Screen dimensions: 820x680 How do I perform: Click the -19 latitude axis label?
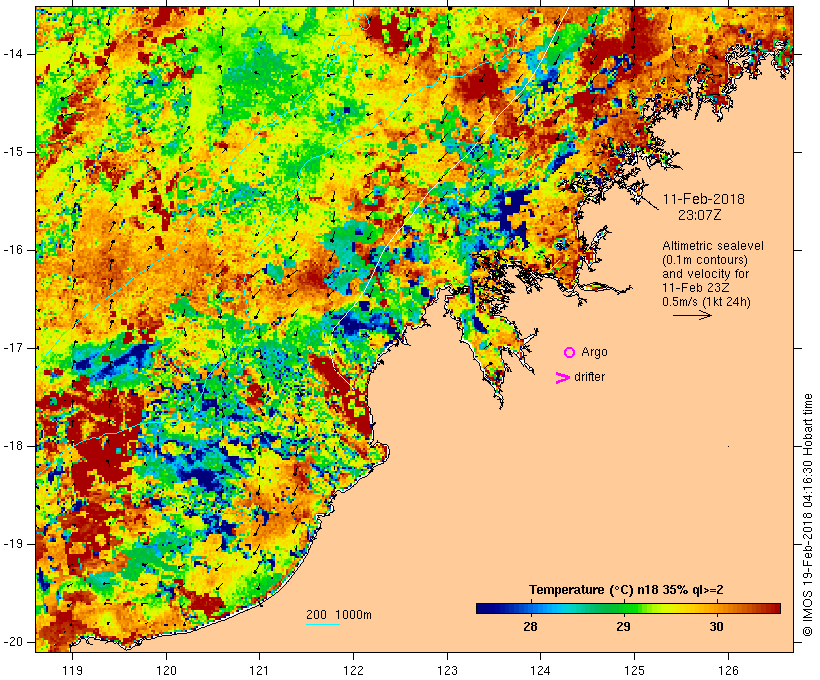[13, 544]
